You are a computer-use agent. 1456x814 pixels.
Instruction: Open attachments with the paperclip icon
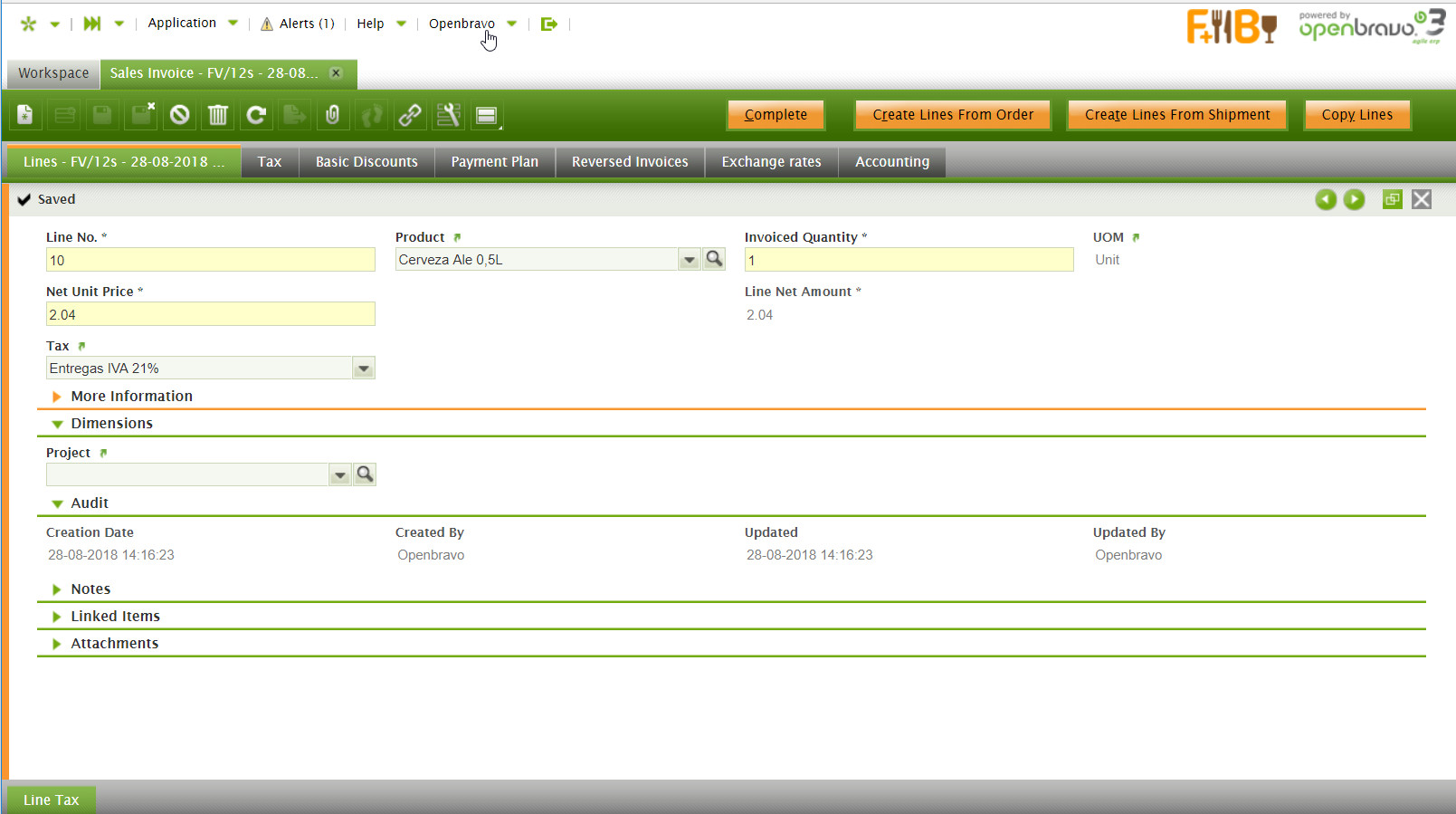[333, 115]
